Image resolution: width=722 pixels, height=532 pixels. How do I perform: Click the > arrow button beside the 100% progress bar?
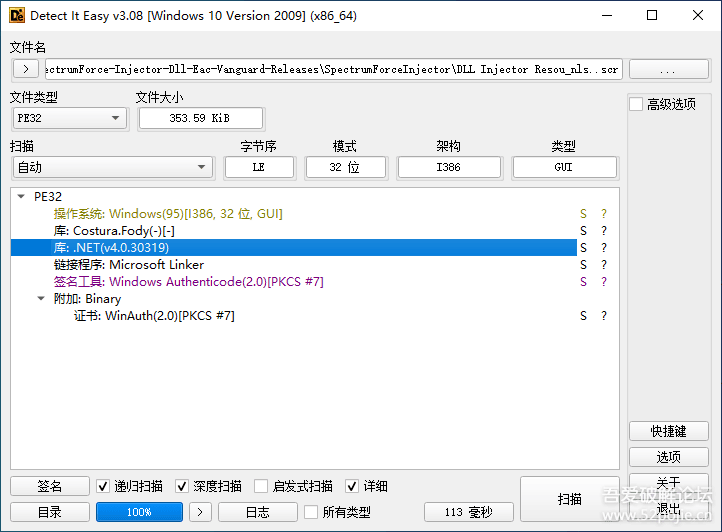(x=200, y=512)
